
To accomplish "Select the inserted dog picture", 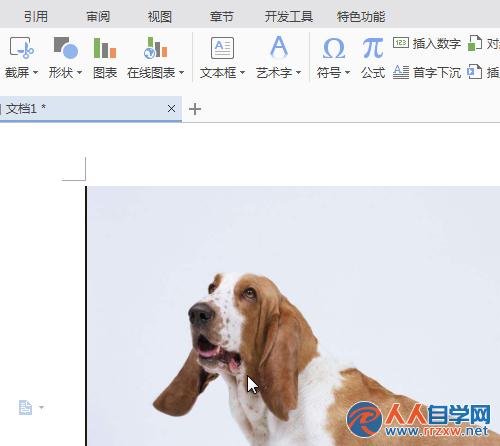I will click(293, 316).
